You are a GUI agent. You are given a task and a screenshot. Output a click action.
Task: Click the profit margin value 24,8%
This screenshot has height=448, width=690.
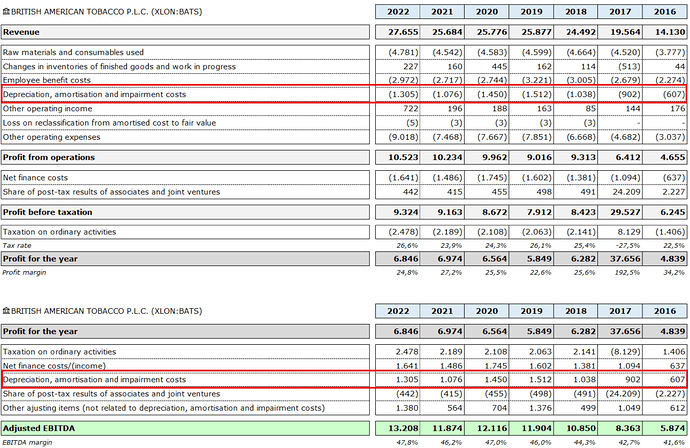pyautogui.click(x=407, y=272)
